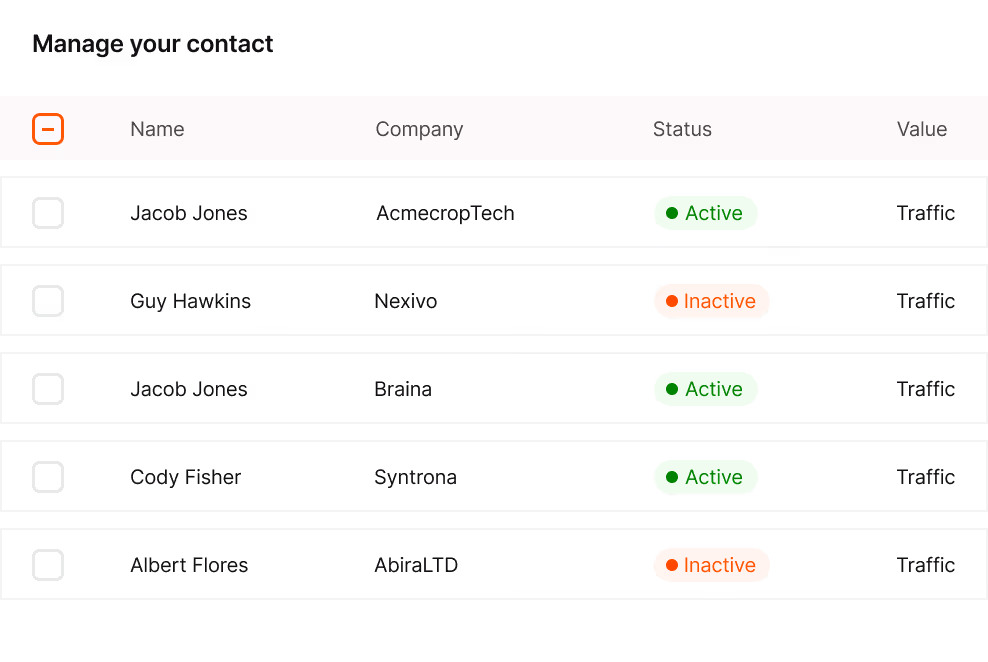Open the Albert Flores contact name

[189, 565]
